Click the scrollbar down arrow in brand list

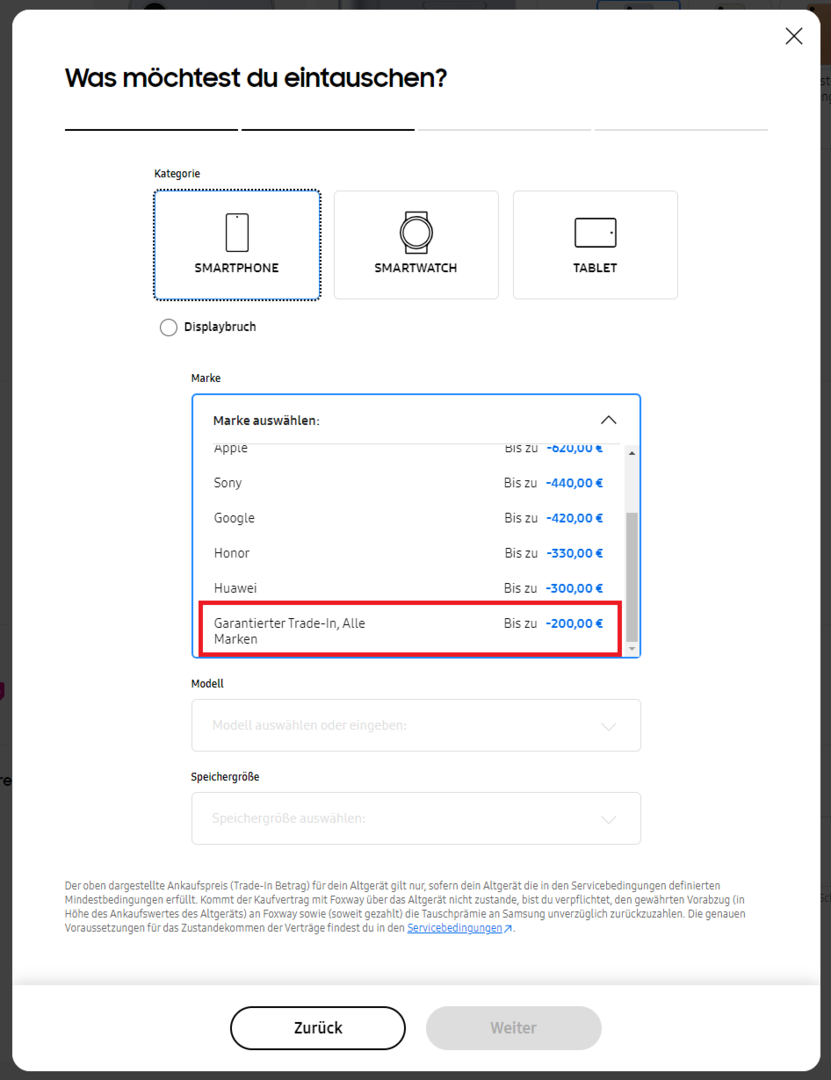(630, 650)
